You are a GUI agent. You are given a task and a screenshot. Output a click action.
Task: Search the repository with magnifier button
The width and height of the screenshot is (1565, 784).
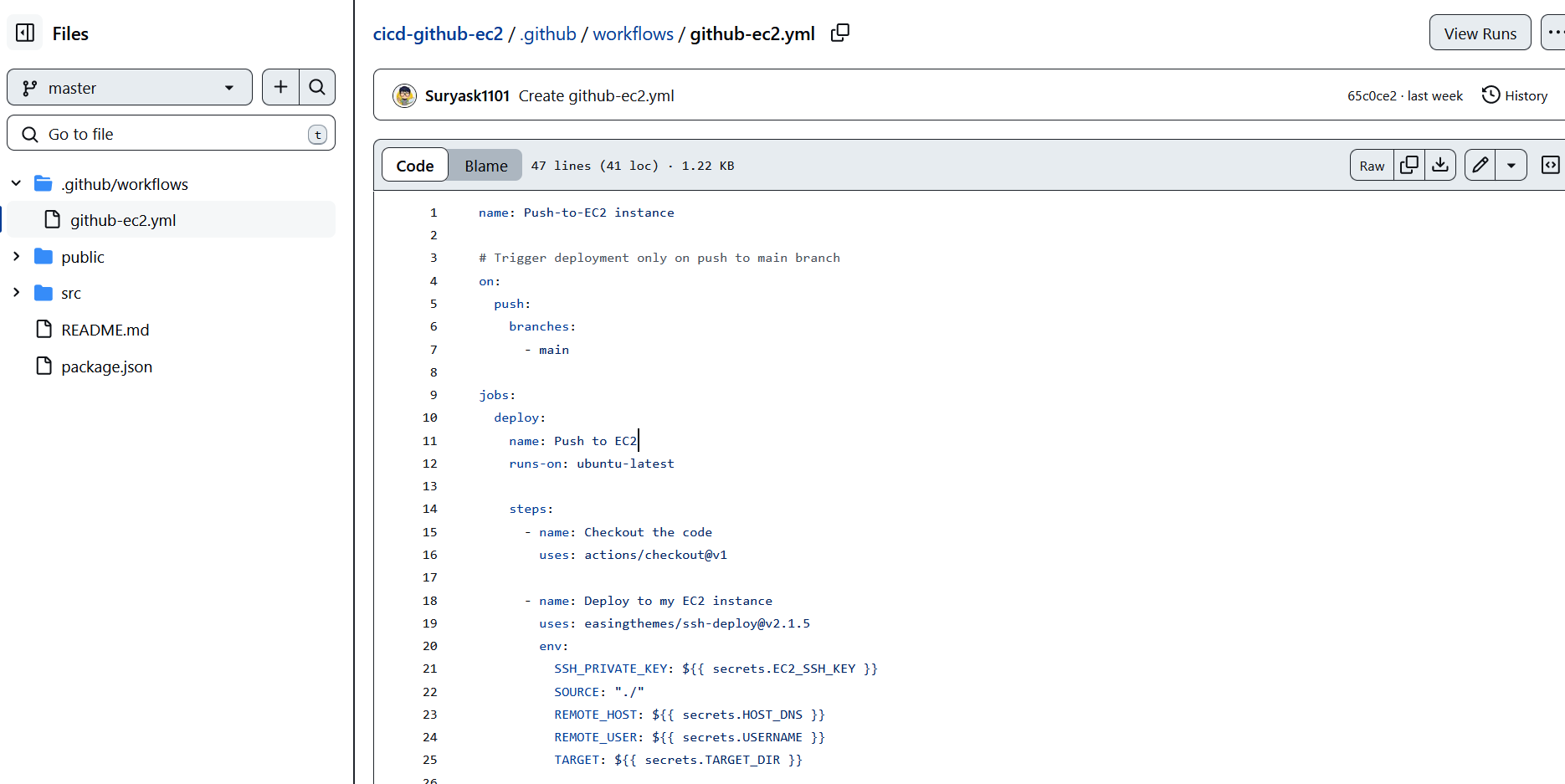317,87
